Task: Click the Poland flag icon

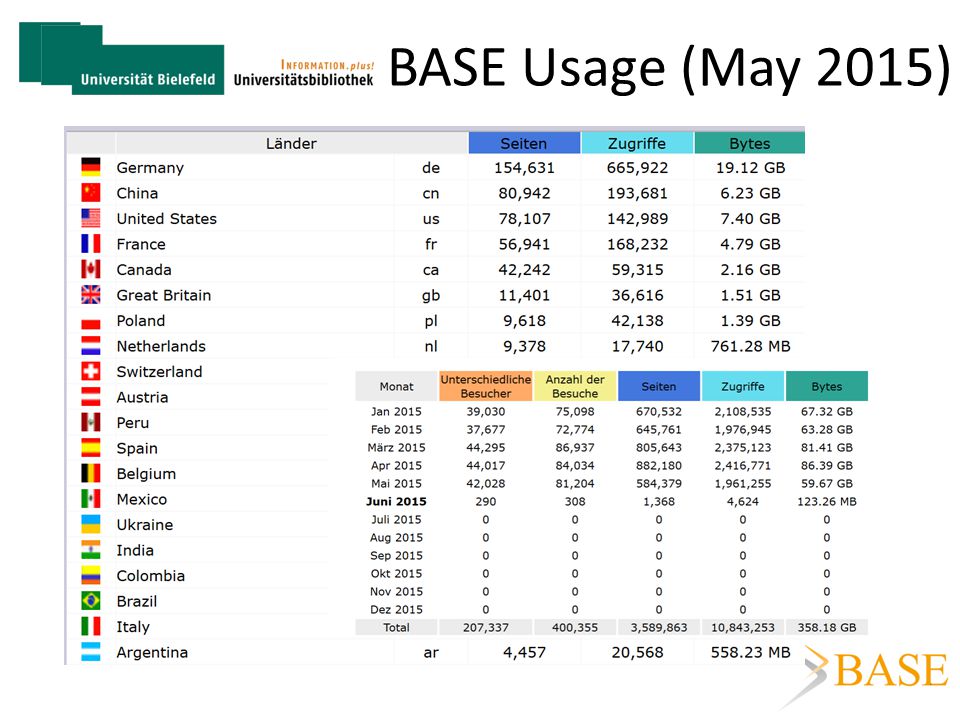Action: (x=91, y=321)
